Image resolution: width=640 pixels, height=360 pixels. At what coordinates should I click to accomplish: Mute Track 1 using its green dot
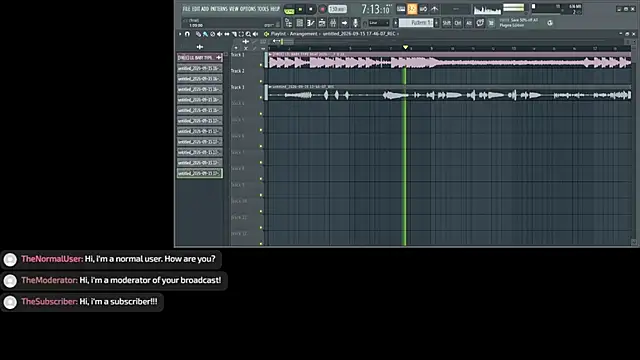(x=261, y=65)
